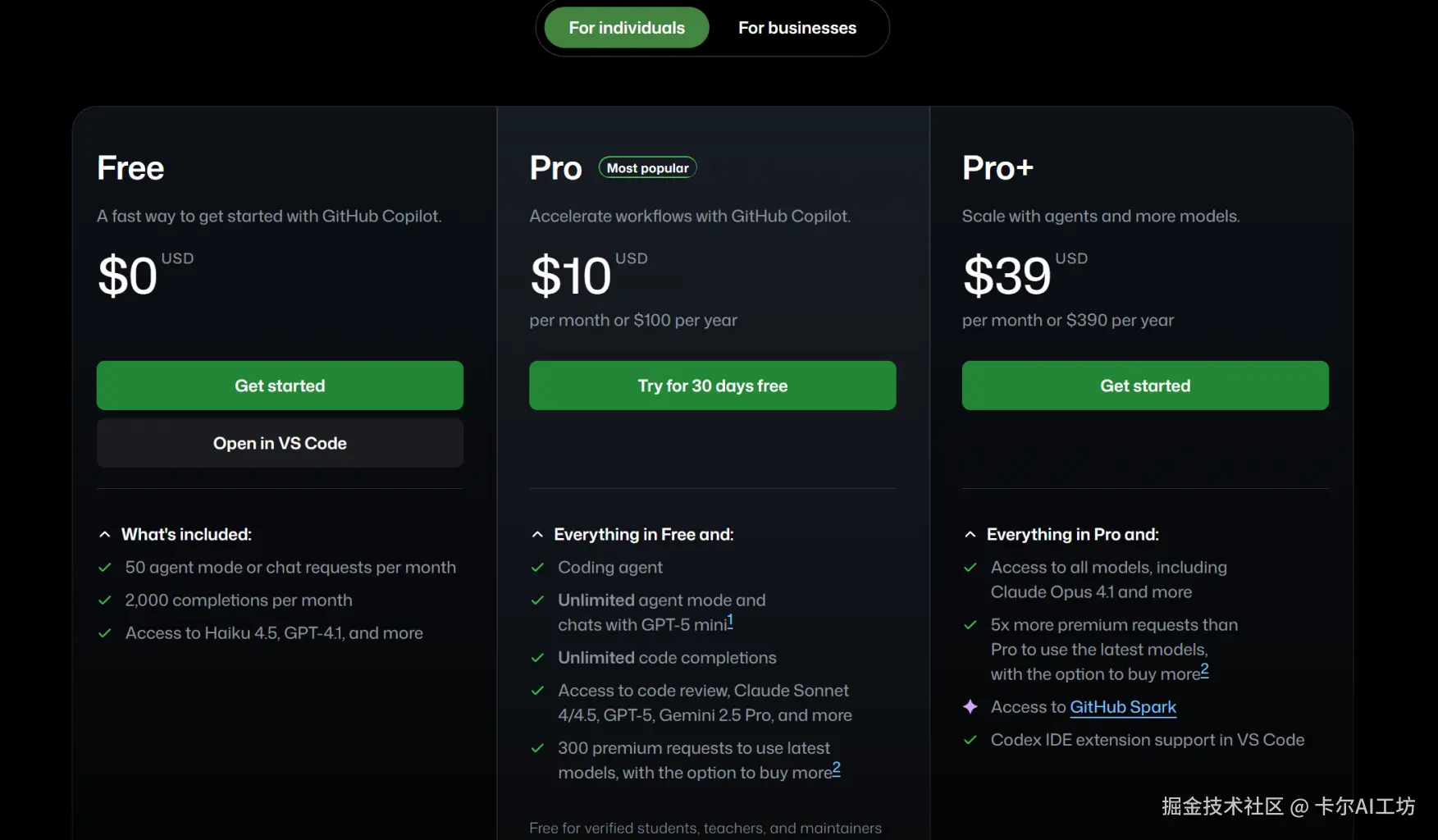Click checkmark beside 50 agent mode requests
Image resolution: width=1438 pixels, height=840 pixels.
point(105,568)
